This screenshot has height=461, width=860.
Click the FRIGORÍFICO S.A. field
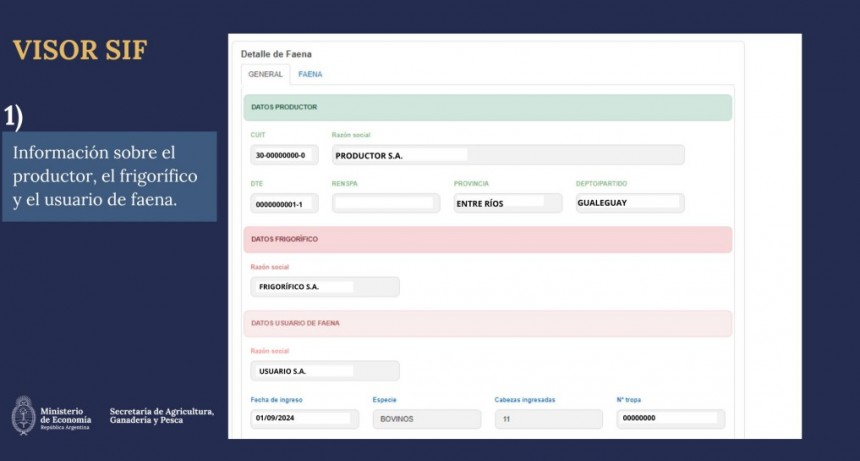(x=325, y=287)
